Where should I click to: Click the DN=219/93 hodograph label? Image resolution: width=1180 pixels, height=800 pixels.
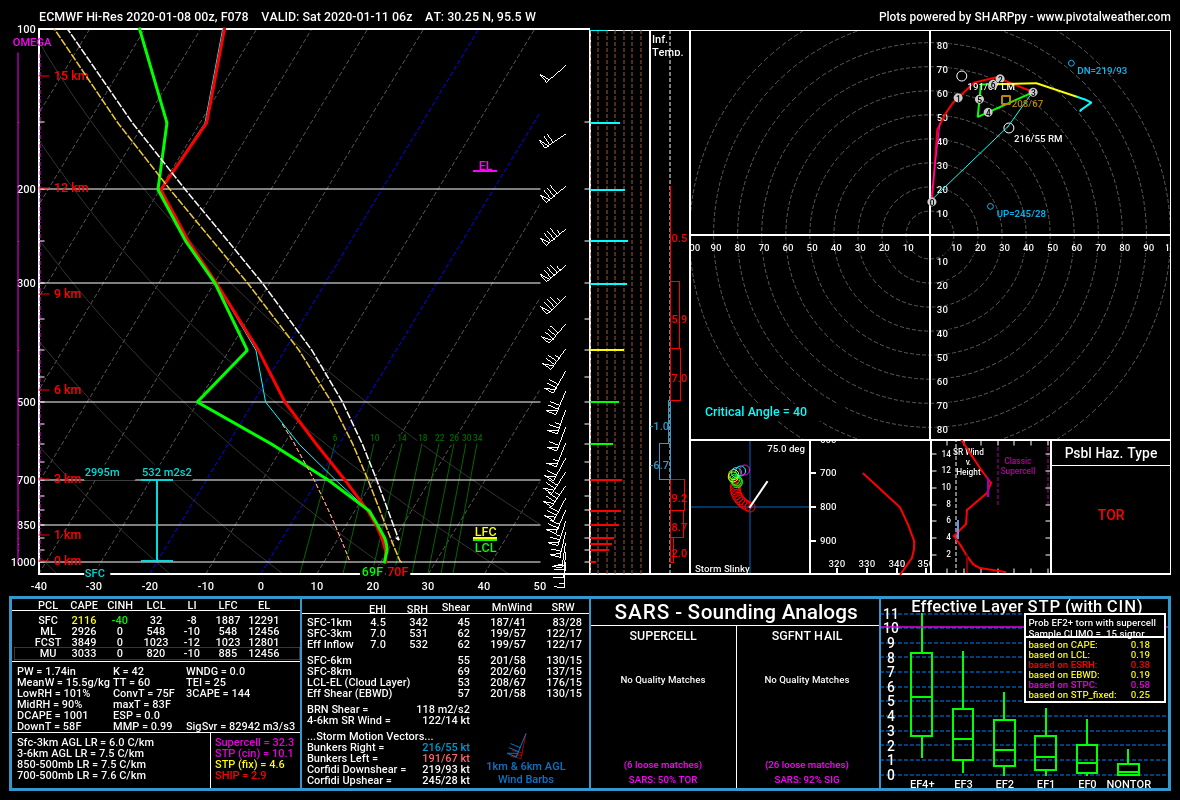[1102, 71]
